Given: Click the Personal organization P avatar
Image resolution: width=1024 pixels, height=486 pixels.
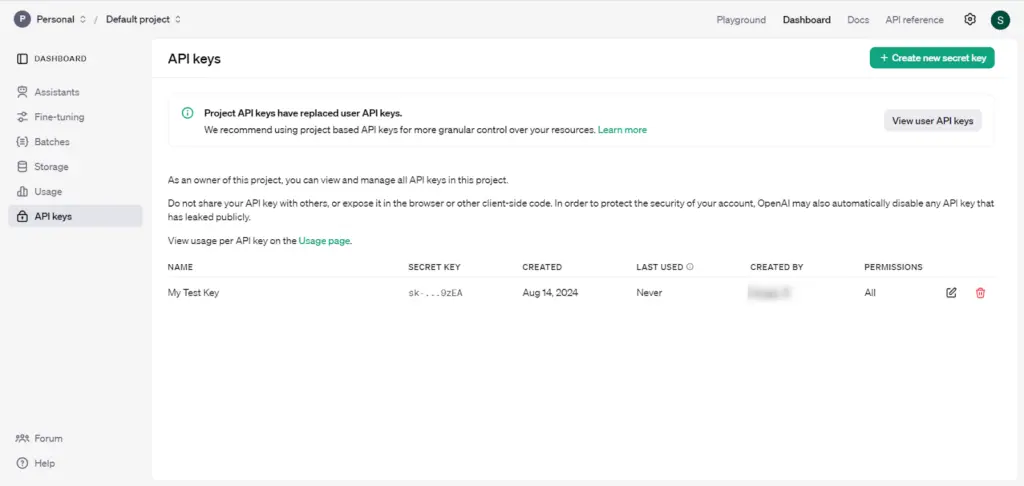Looking at the screenshot, I should (22, 19).
